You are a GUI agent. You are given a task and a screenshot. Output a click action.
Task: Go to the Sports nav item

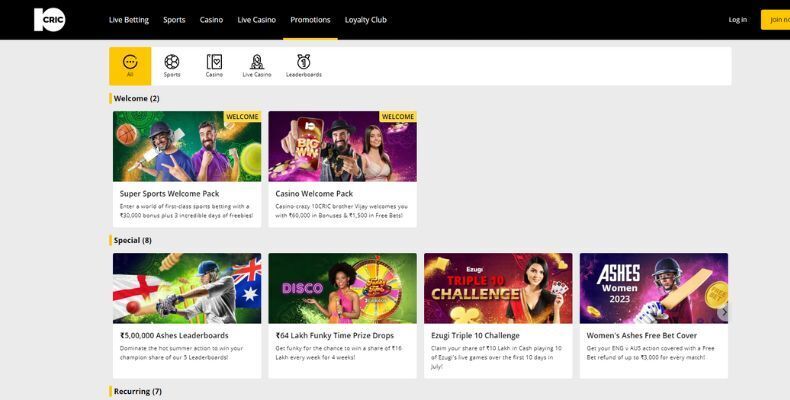click(x=174, y=20)
